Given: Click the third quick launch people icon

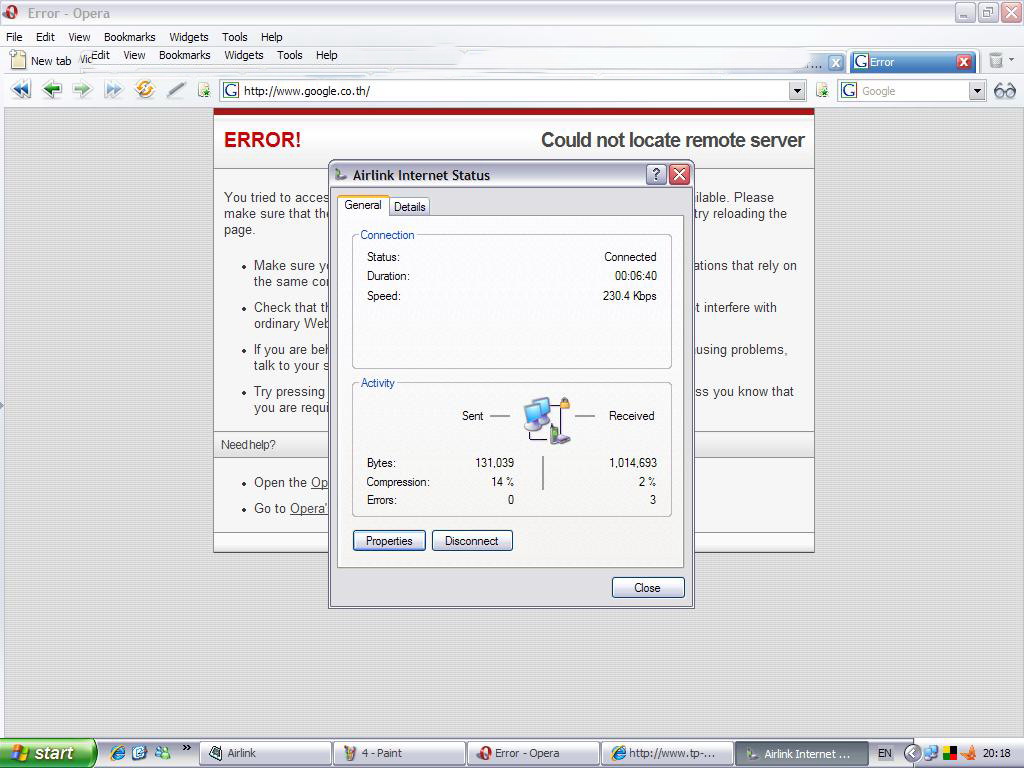Looking at the screenshot, I should (x=162, y=752).
